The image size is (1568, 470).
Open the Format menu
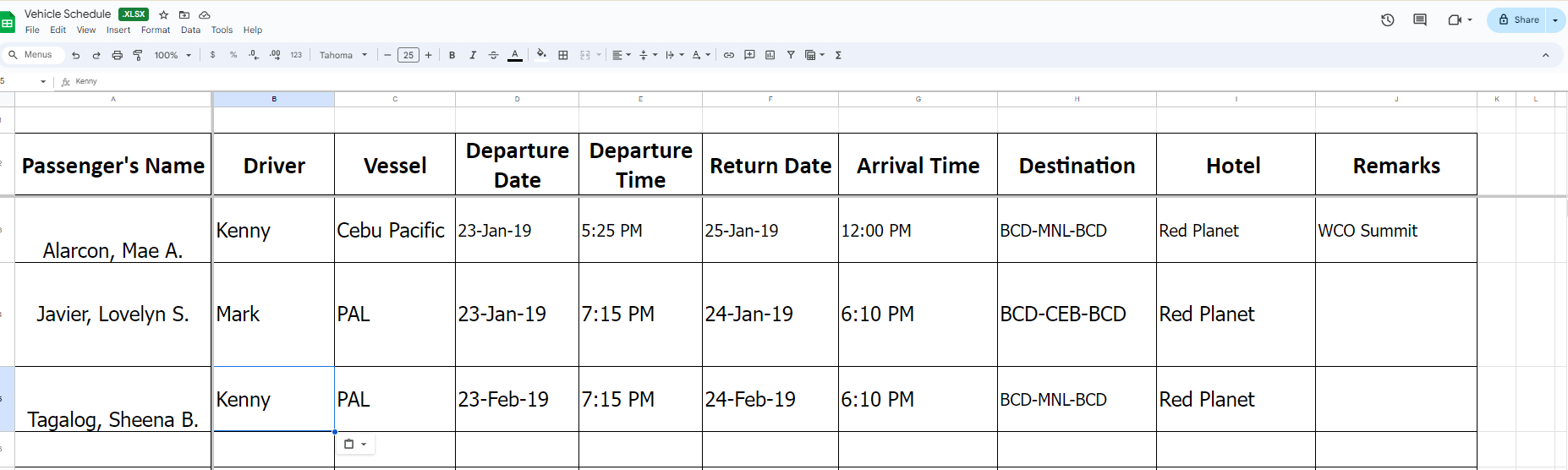(x=156, y=30)
